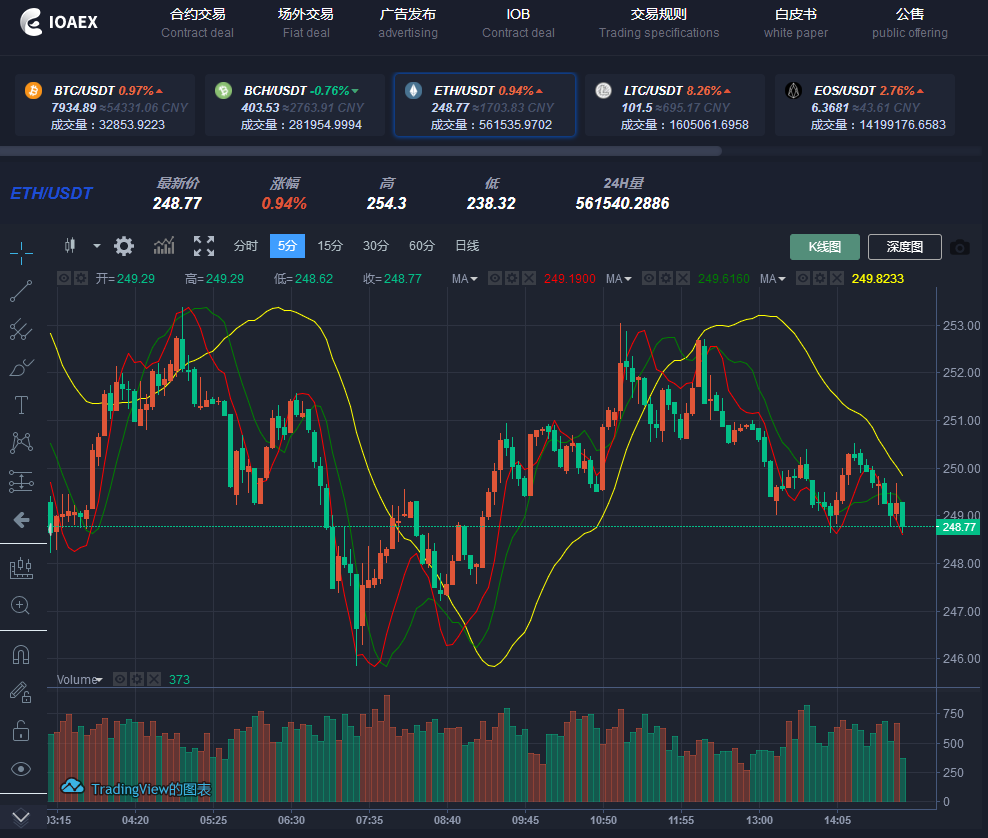Expand the candlestick chart type dropdown
The width and height of the screenshot is (988, 838).
click(x=97, y=246)
